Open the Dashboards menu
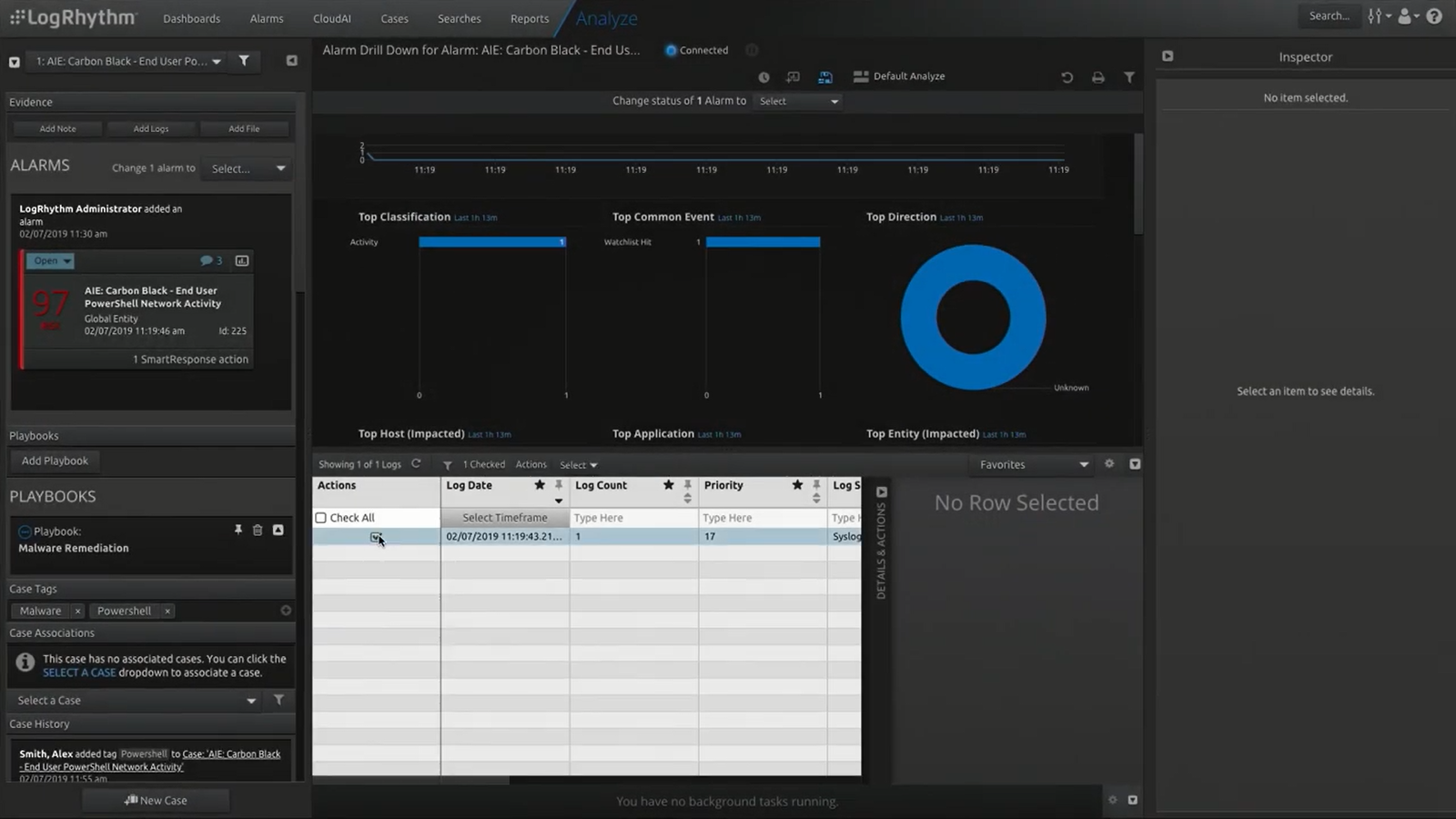1456x819 pixels. [x=191, y=18]
